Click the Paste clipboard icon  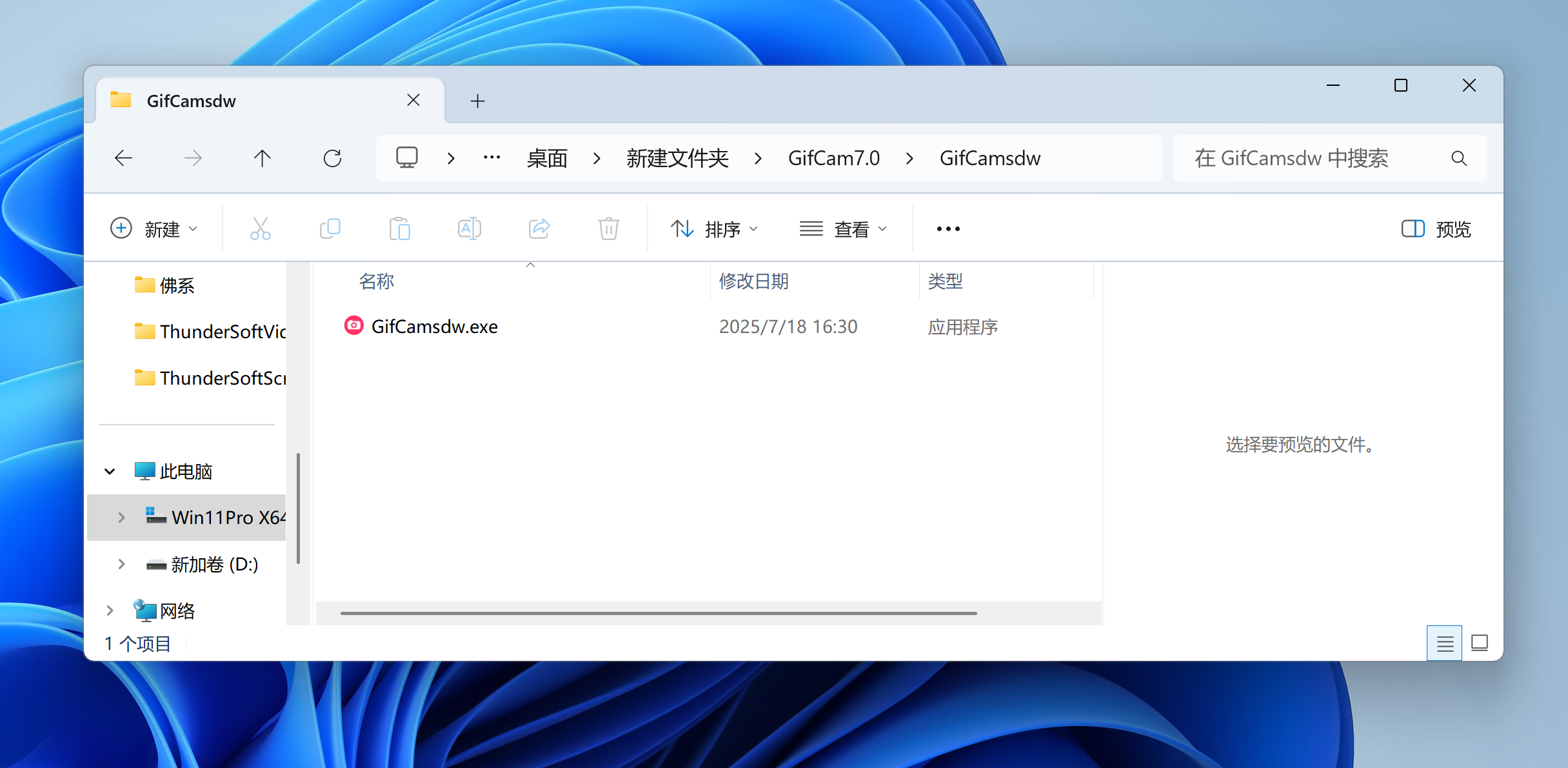coord(399,228)
